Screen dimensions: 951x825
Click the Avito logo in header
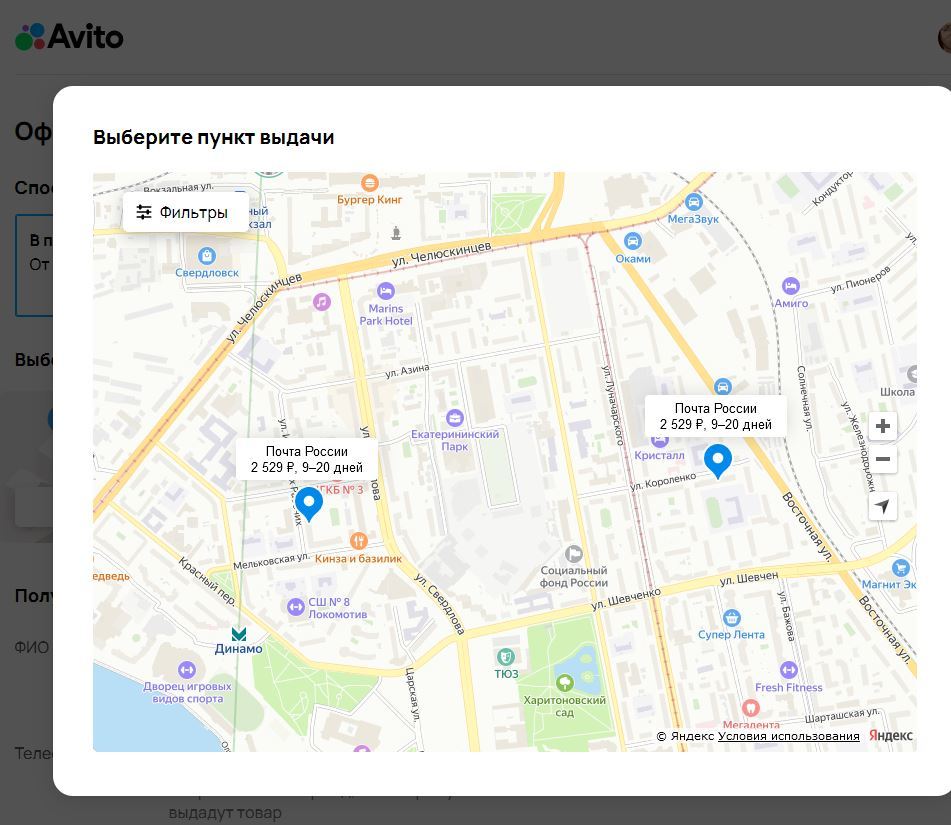tap(69, 37)
